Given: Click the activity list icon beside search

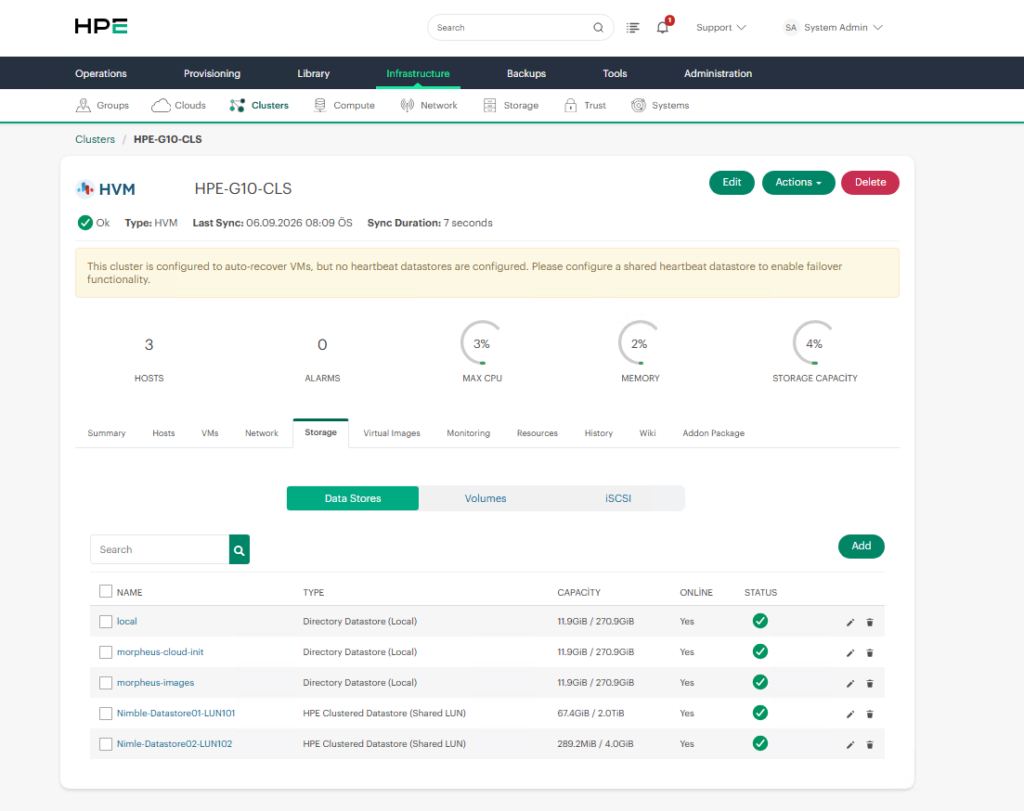Looking at the screenshot, I should point(633,27).
